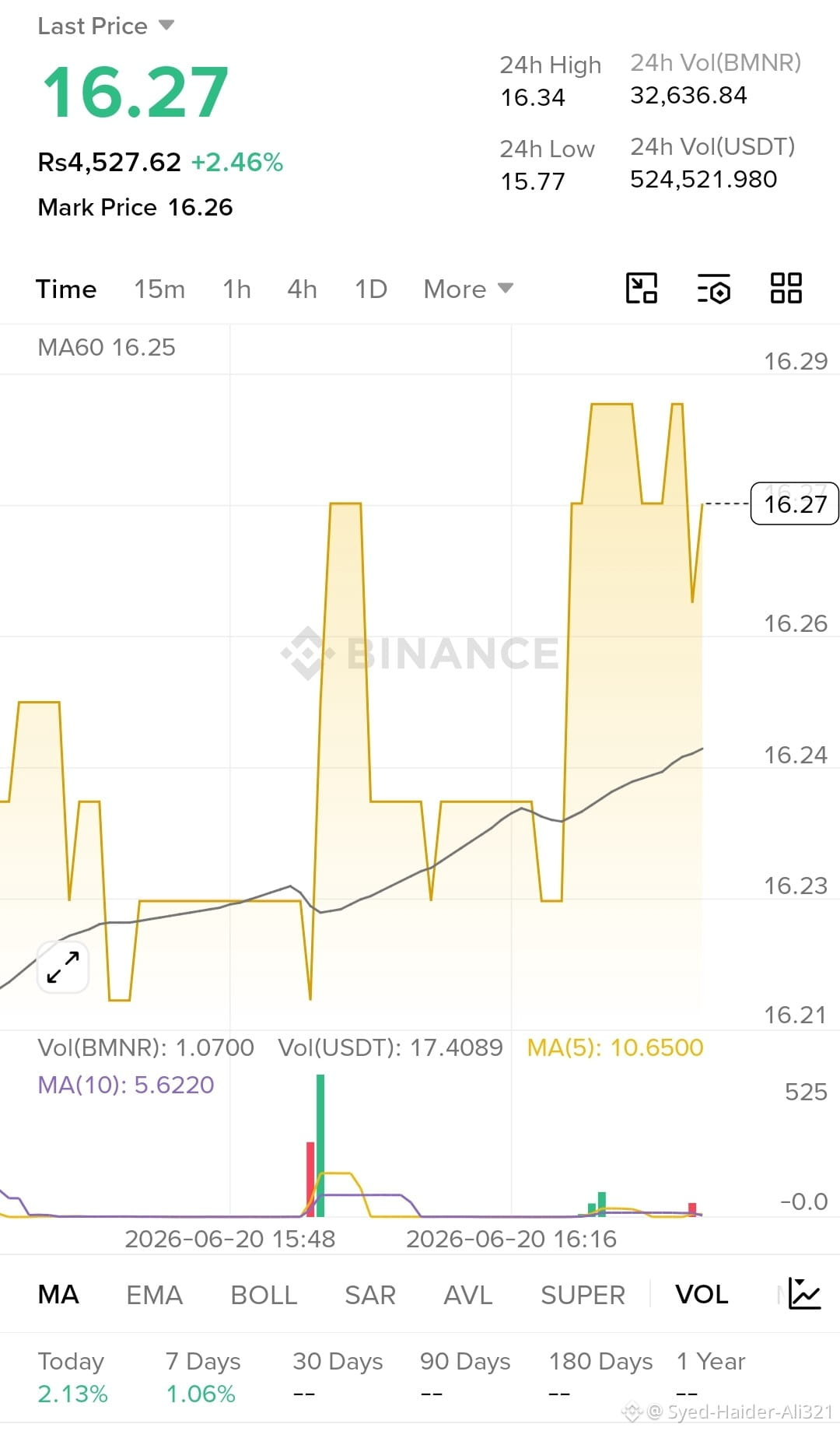Viewport: 840px width, 1431px height.
Task: Switch to the 4h interval tab
Action: (x=302, y=289)
